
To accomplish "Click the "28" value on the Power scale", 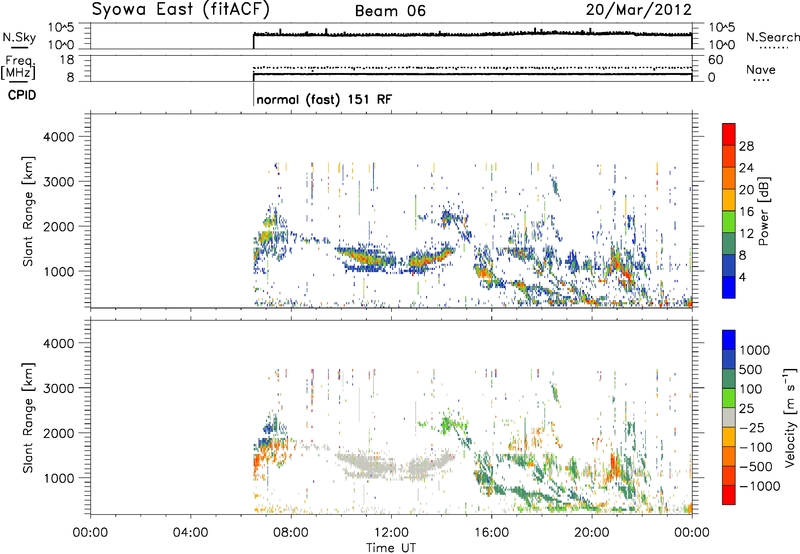I will (746, 146).
